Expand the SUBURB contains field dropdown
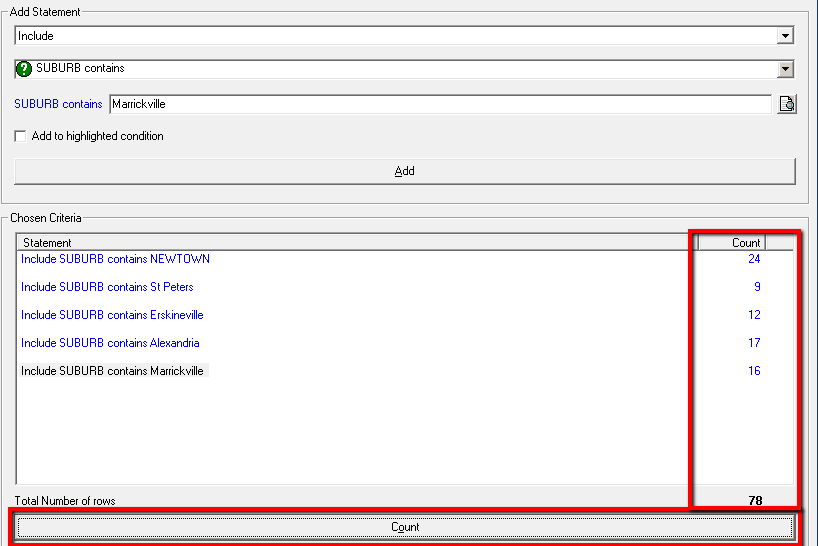Screen dimensions: 818x546 pyautogui.click(x=785, y=69)
